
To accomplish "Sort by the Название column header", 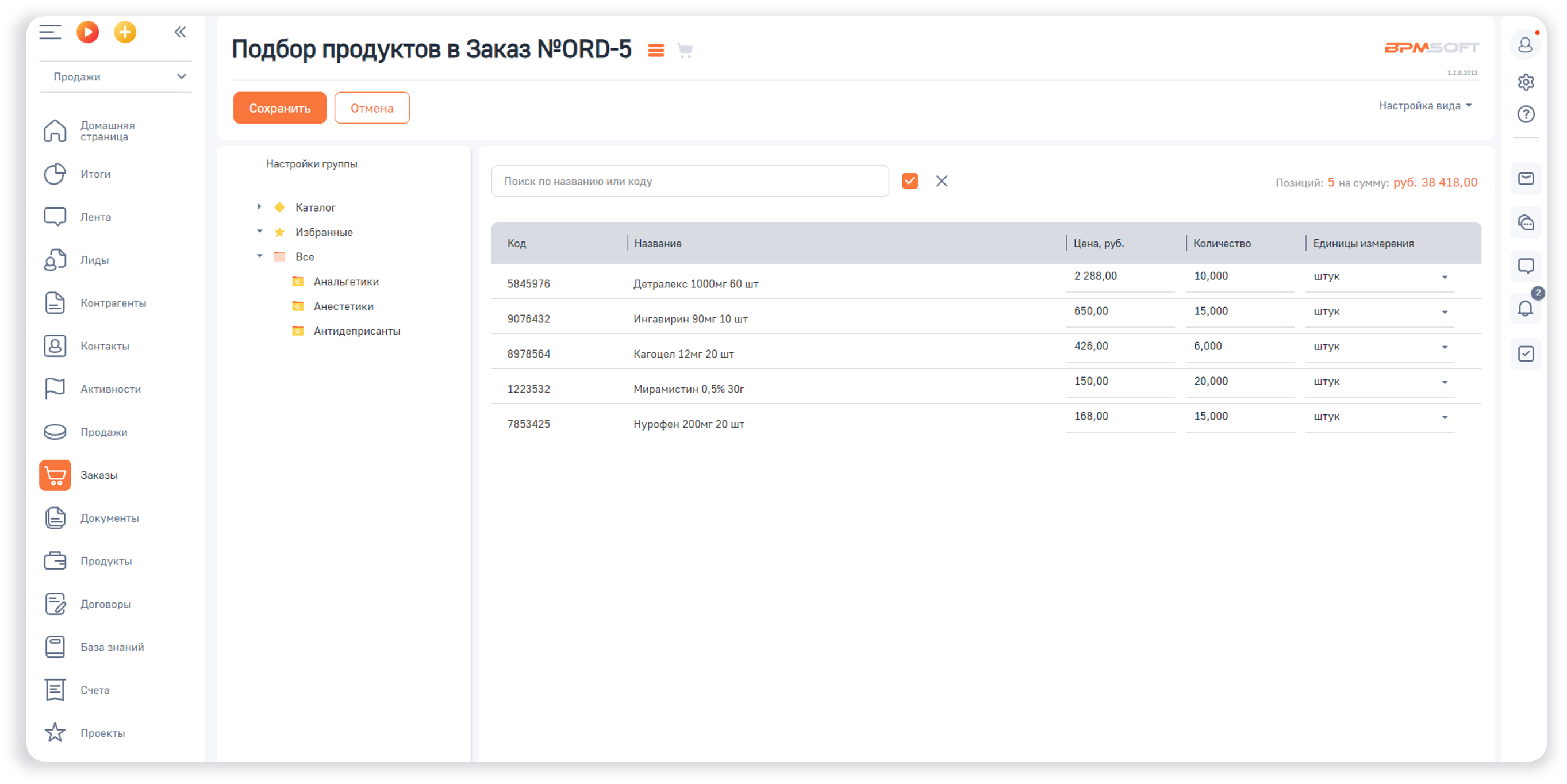I will coord(658,243).
